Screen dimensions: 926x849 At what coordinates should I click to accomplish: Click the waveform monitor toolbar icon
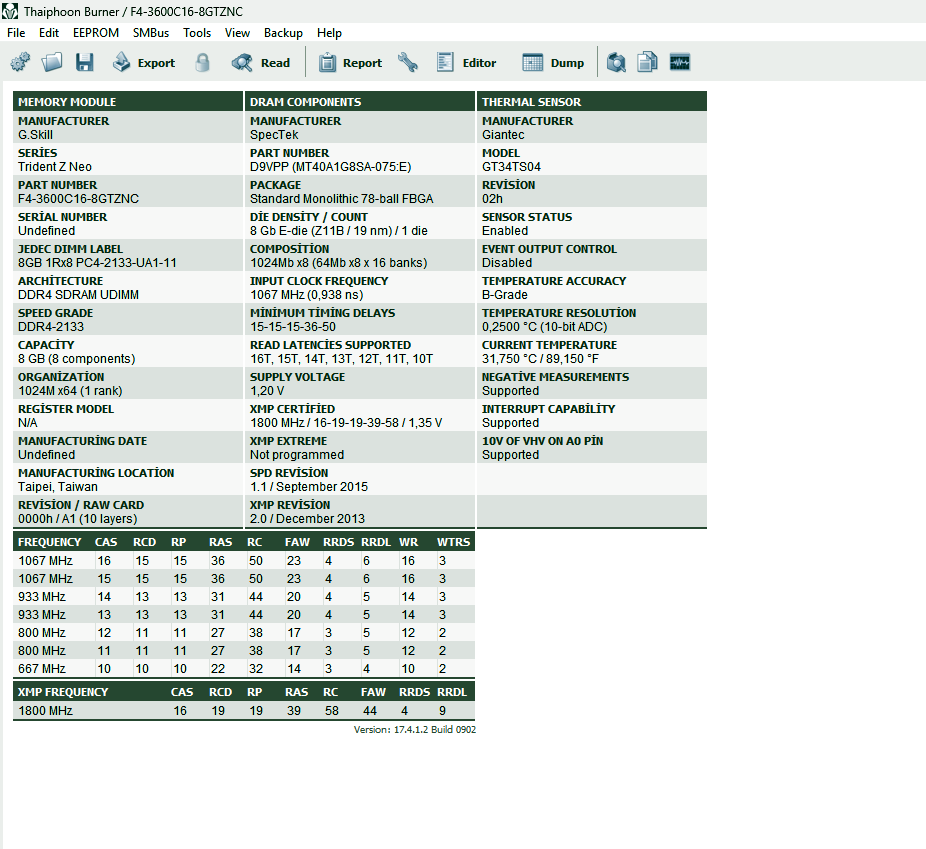tap(680, 62)
